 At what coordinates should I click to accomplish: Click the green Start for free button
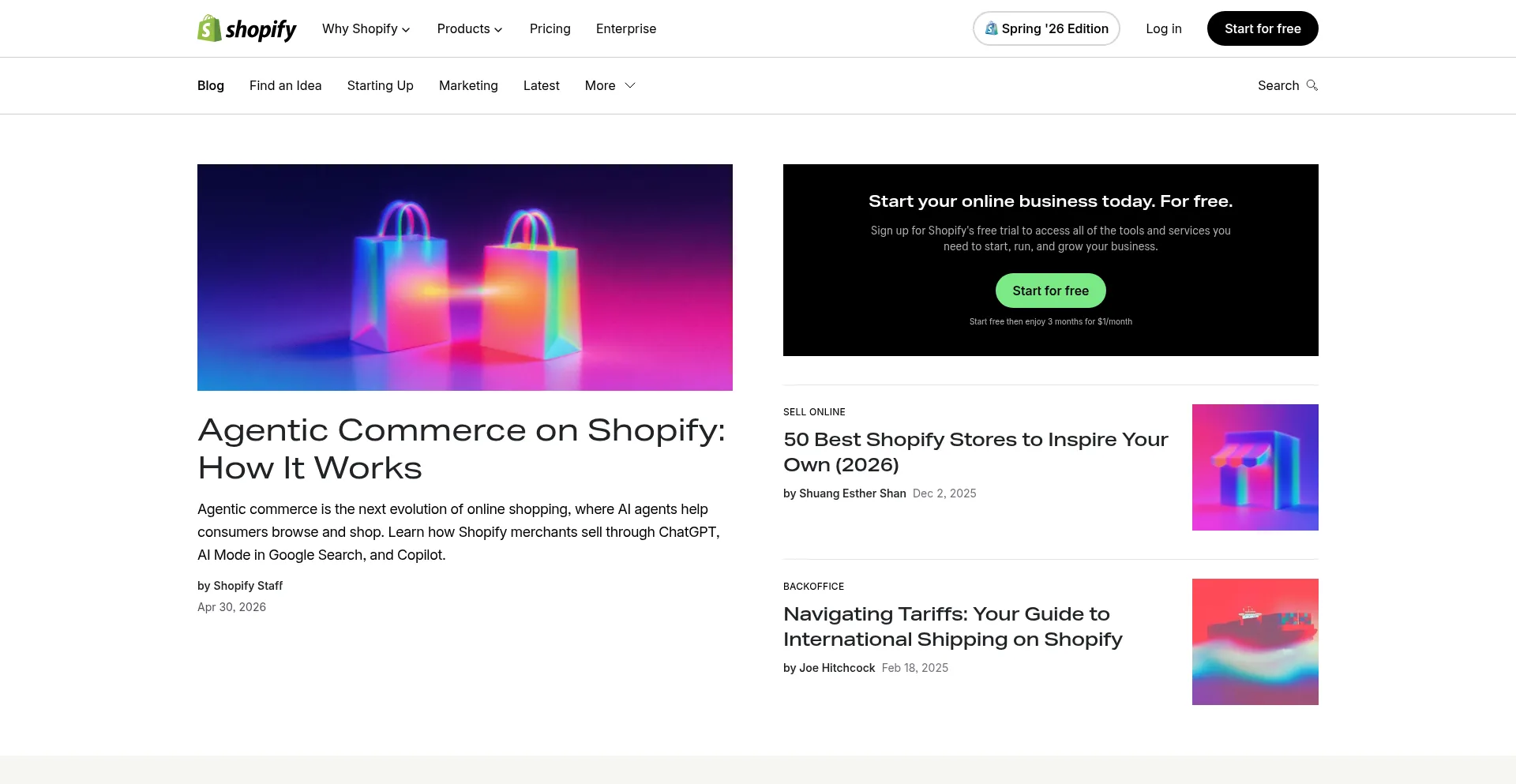pyautogui.click(x=1051, y=291)
